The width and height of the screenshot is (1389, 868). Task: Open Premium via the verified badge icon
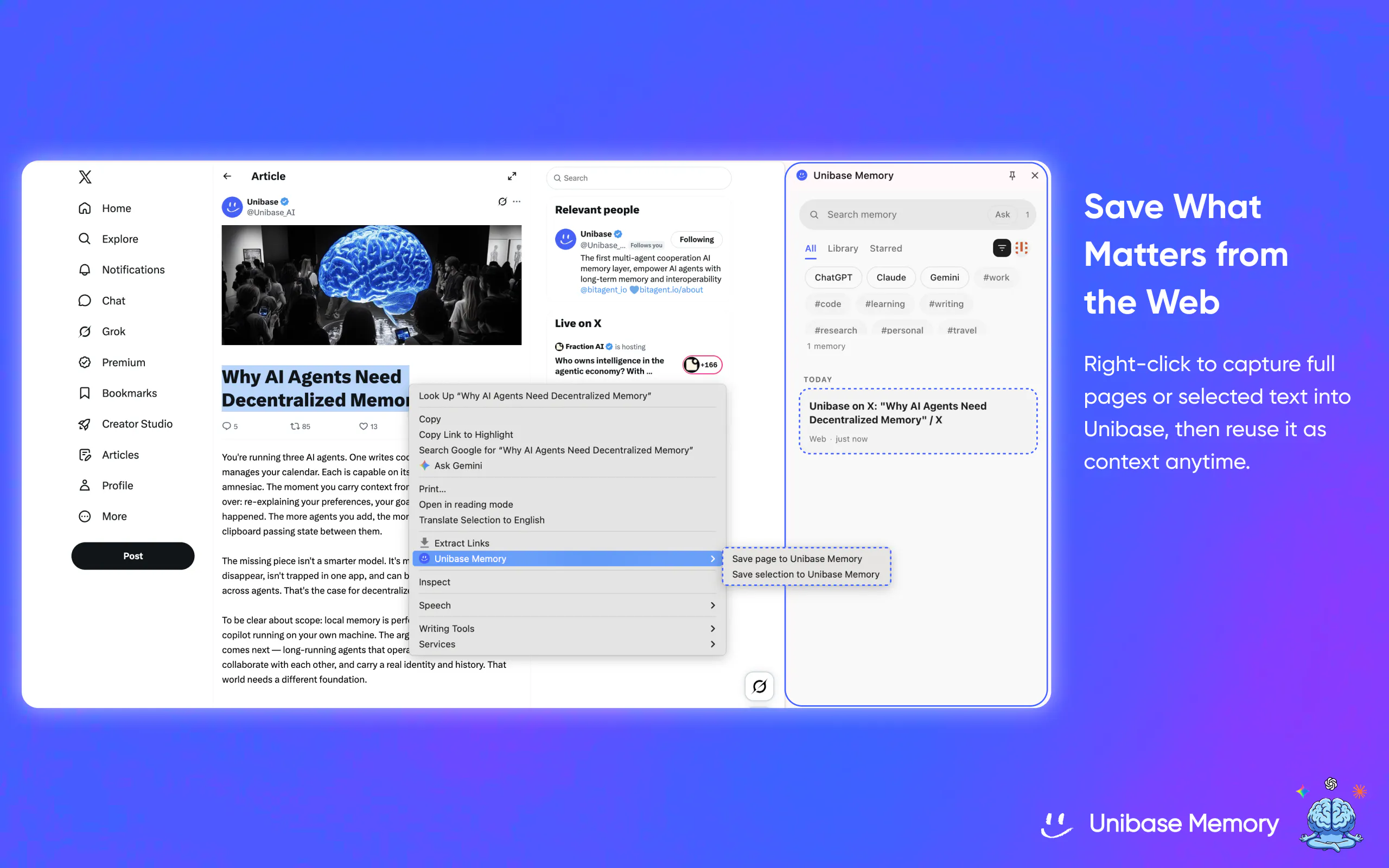pos(85,362)
